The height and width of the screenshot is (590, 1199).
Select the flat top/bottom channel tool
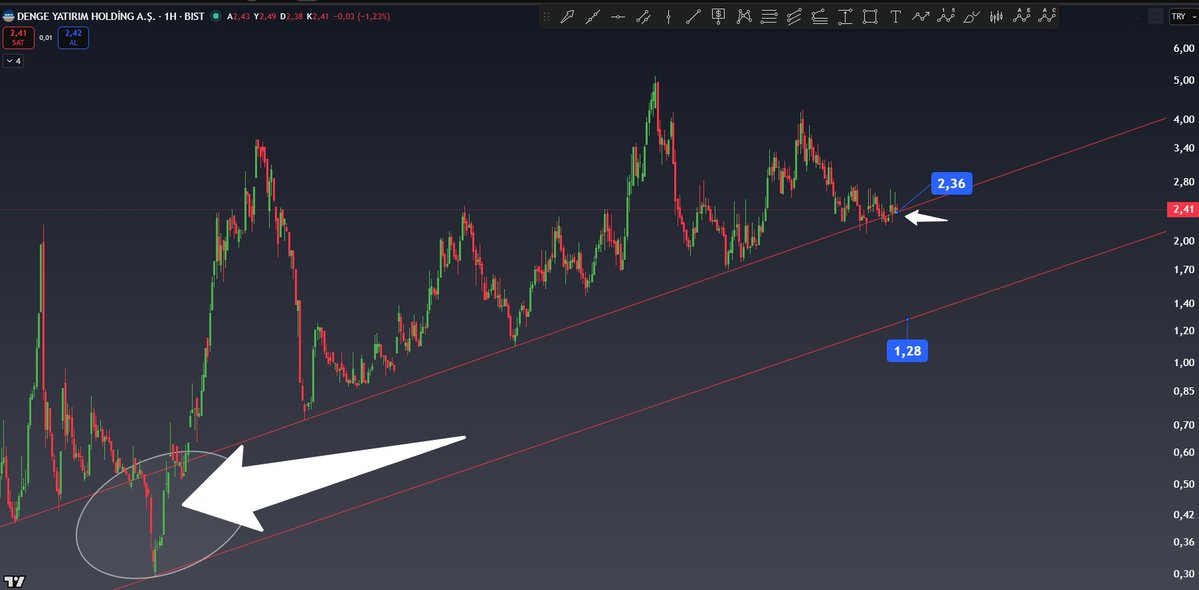pos(820,16)
